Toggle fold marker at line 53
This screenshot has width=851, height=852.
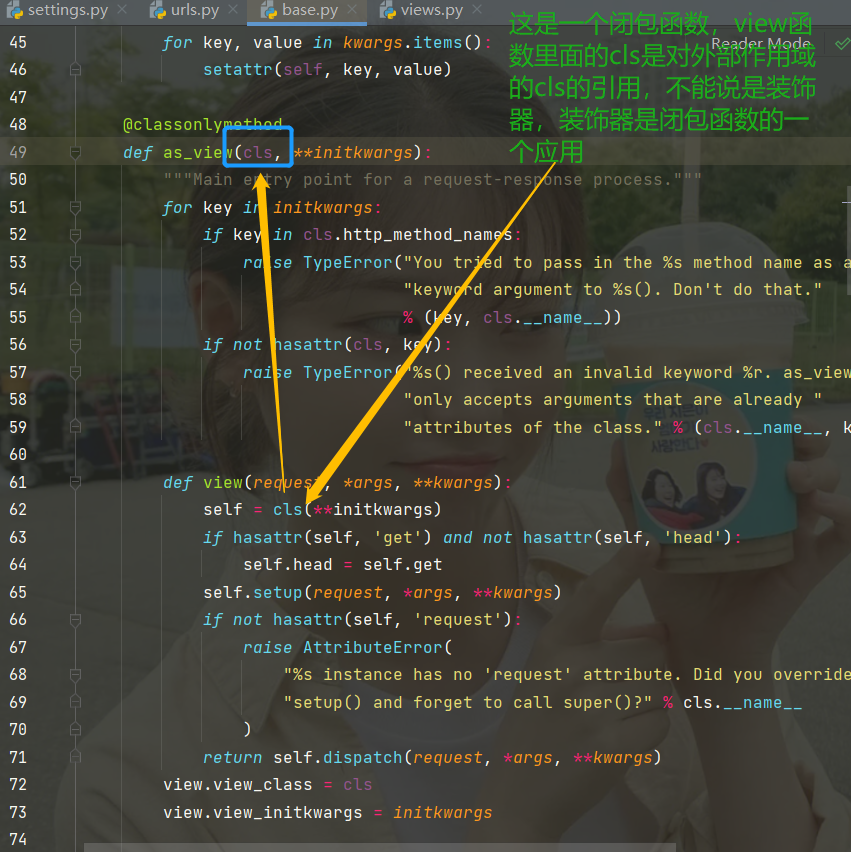(x=76, y=262)
